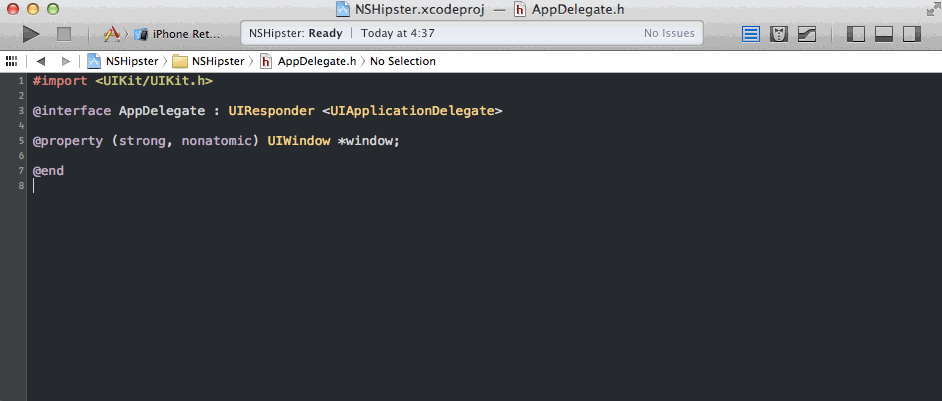Image resolution: width=942 pixels, height=401 pixels.
Task: Open the scheme selector menu
Action: (x=112, y=34)
